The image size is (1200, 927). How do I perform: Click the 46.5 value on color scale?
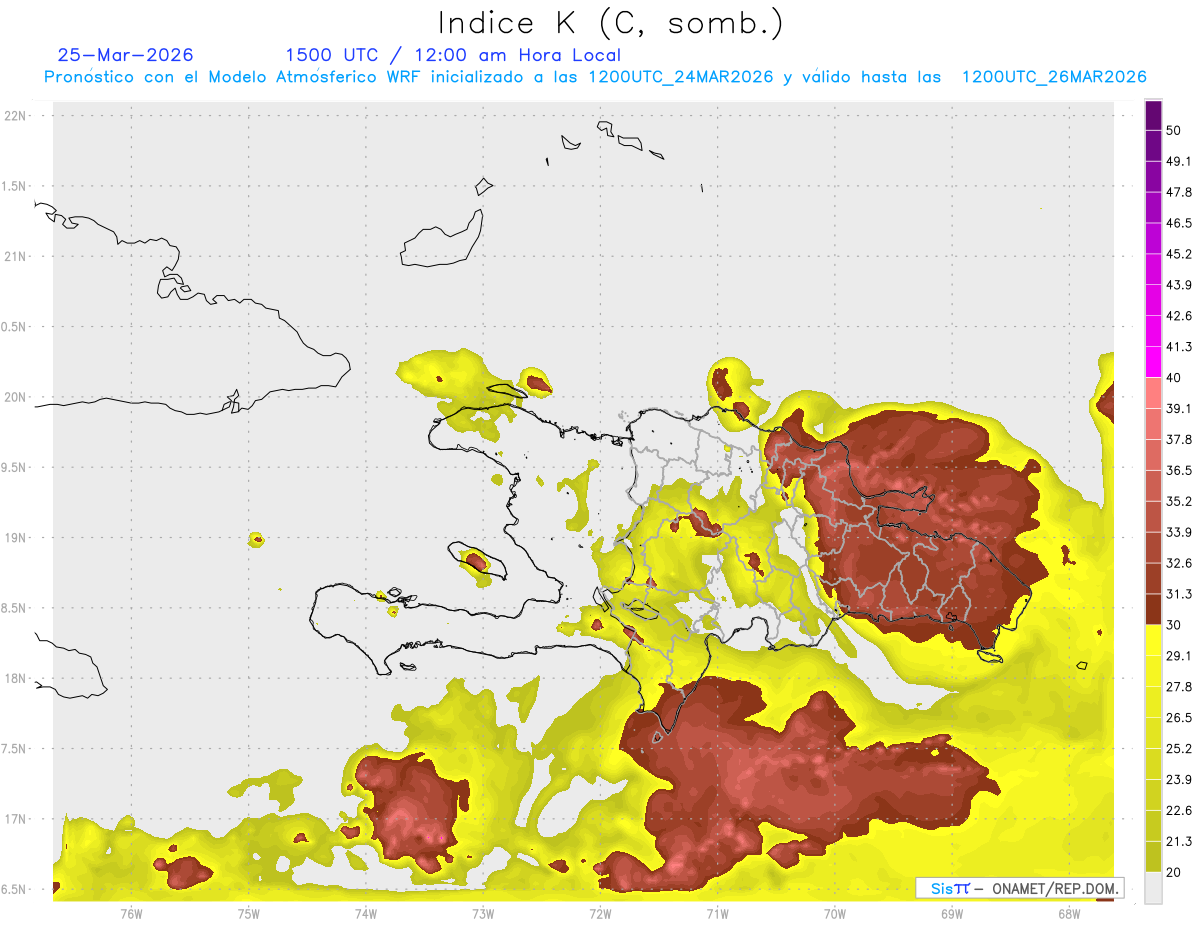pyautogui.click(x=1180, y=223)
